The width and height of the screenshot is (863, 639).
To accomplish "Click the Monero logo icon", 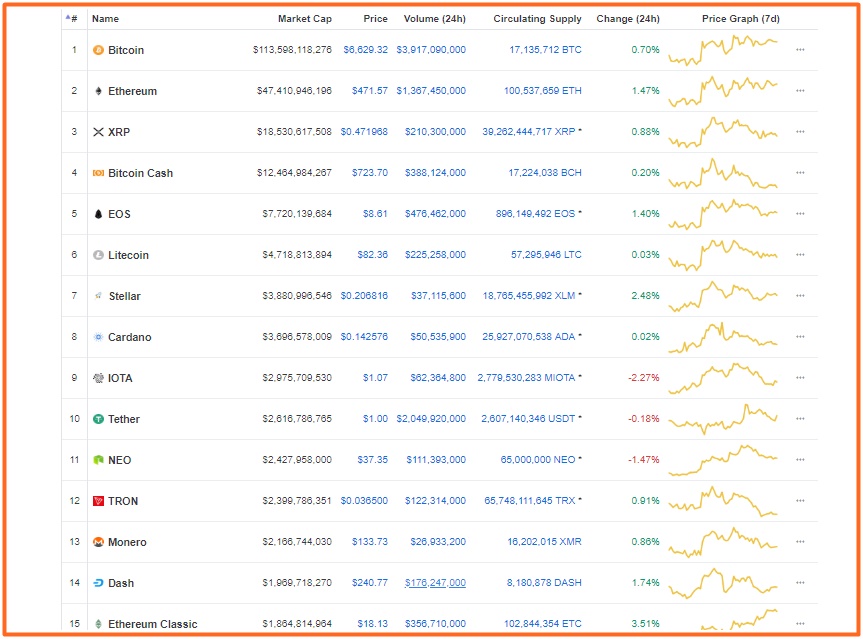I will [98, 542].
